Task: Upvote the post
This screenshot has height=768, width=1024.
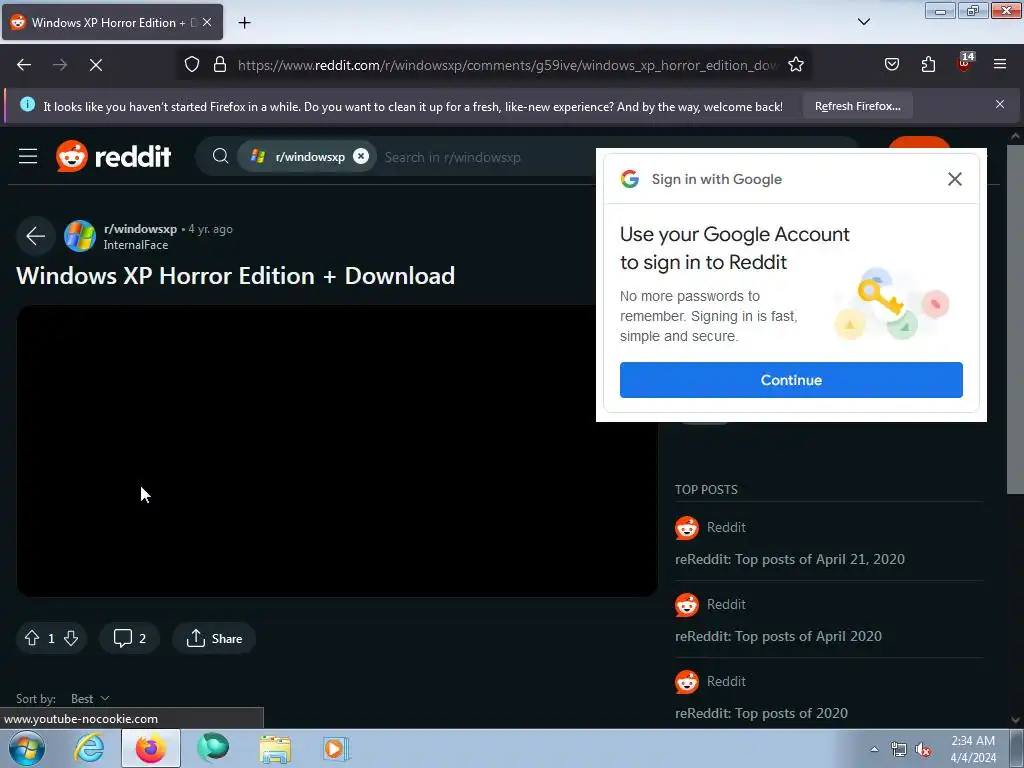Action: (32, 638)
